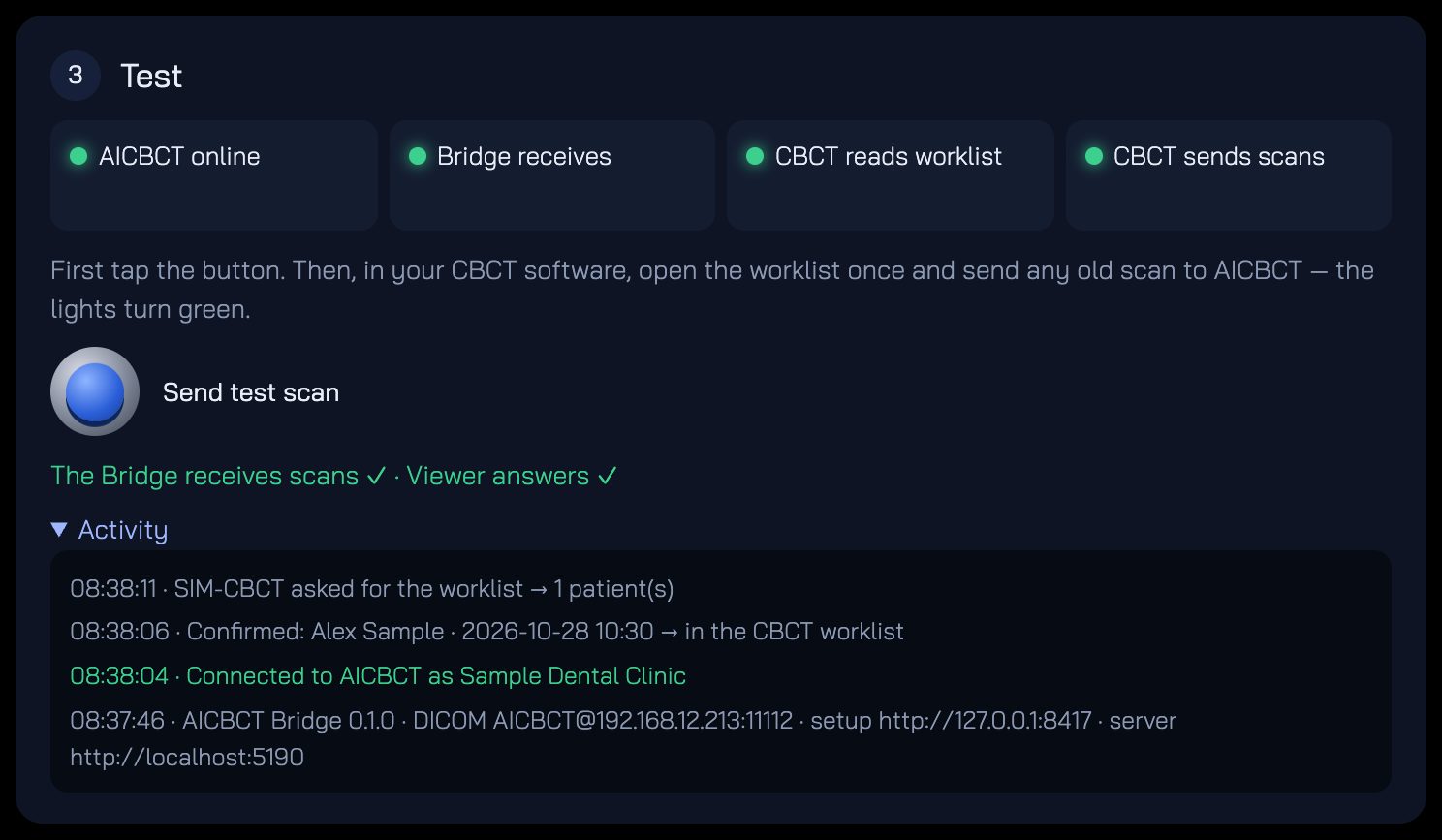Click the Send test scan label
This screenshot has height=840, width=1442.
(251, 392)
